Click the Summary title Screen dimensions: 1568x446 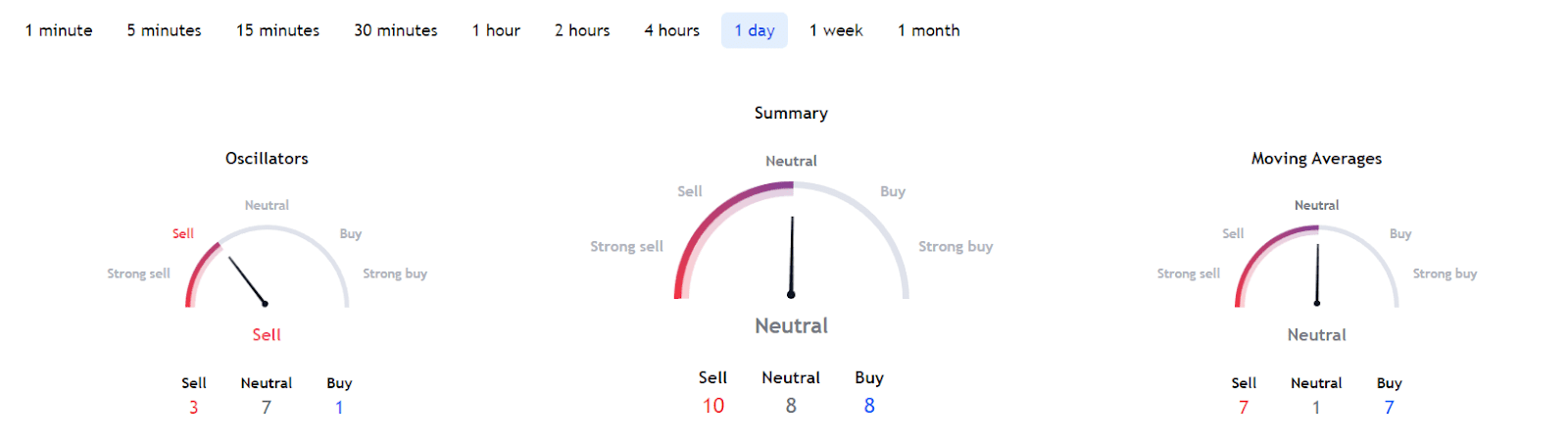coord(791,113)
